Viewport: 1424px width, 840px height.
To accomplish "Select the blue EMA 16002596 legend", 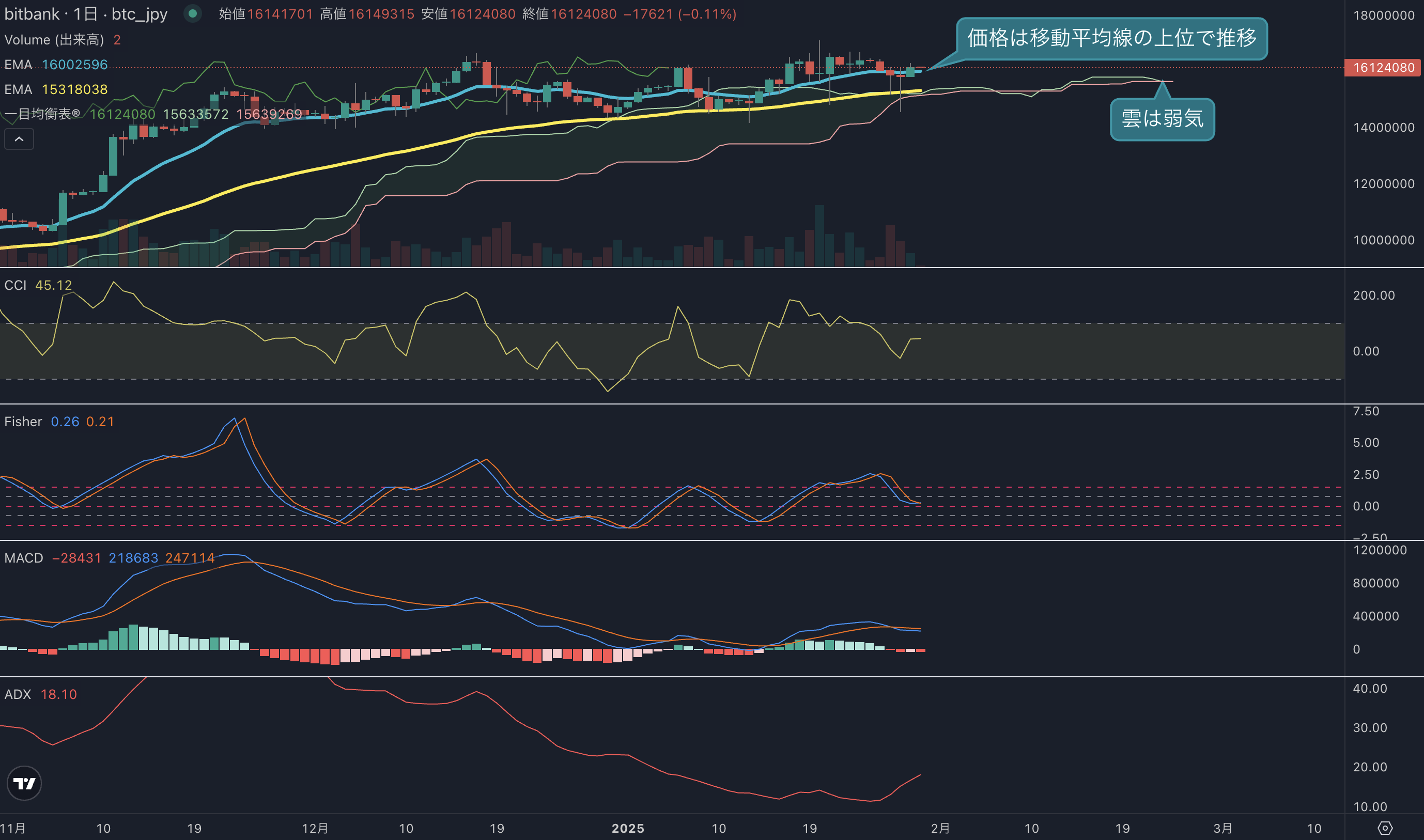I will (x=56, y=65).
